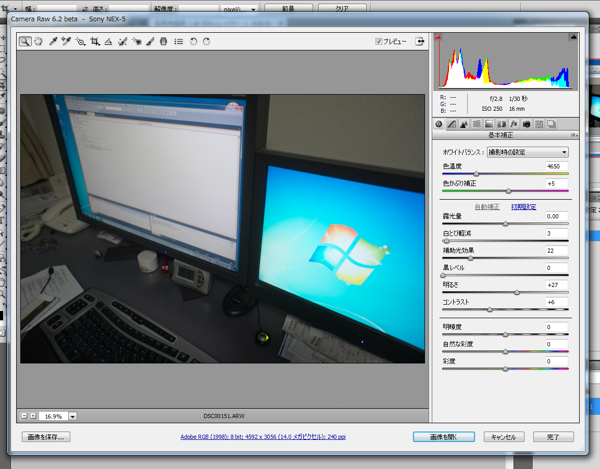
Task: Click the RGB histogram display
Action: [505, 62]
